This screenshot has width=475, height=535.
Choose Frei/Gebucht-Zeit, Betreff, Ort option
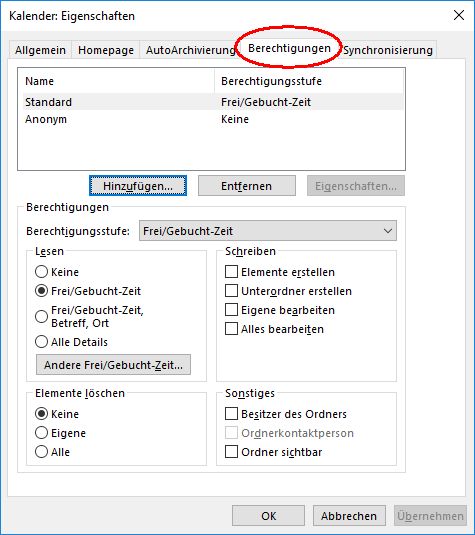tap(41, 316)
